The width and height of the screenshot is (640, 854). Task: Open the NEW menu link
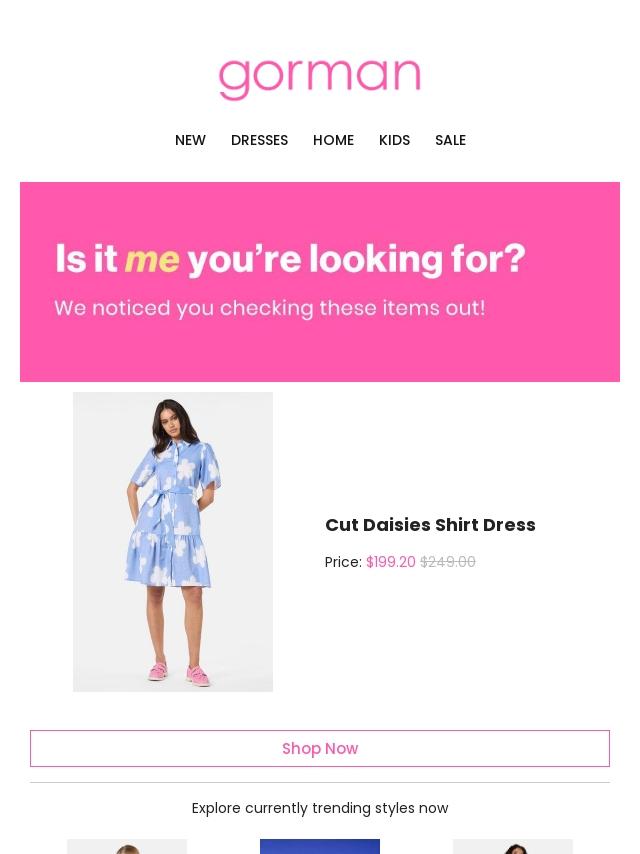190,140
